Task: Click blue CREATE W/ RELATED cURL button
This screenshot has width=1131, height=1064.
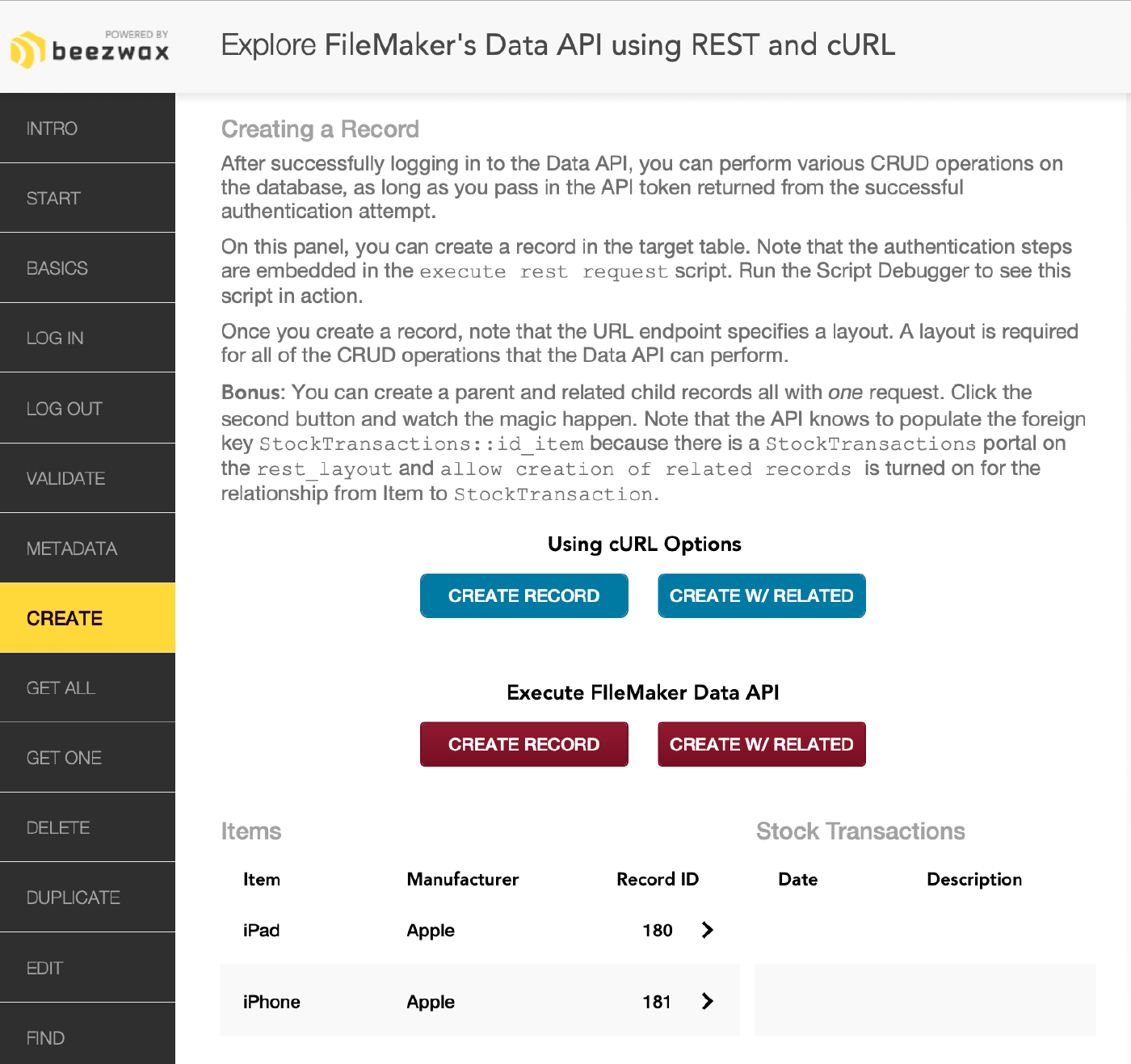Action: (x=762, y=595)
